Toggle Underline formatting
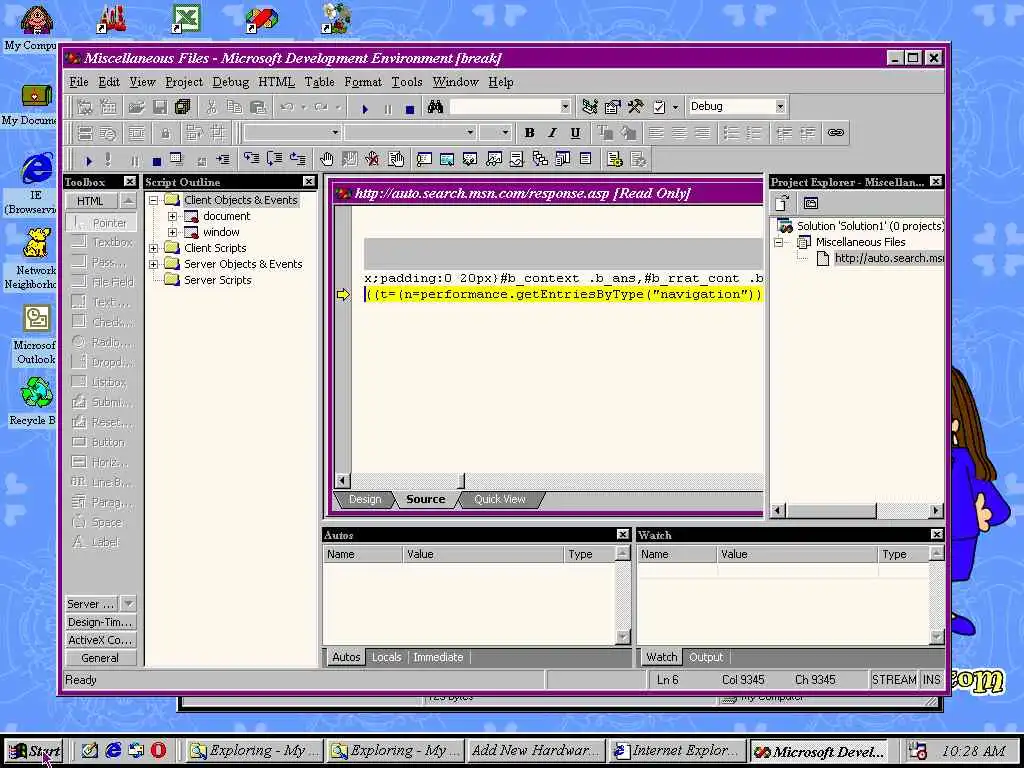Viewport: 1024px width, 768px height. (x=575, y=133)
